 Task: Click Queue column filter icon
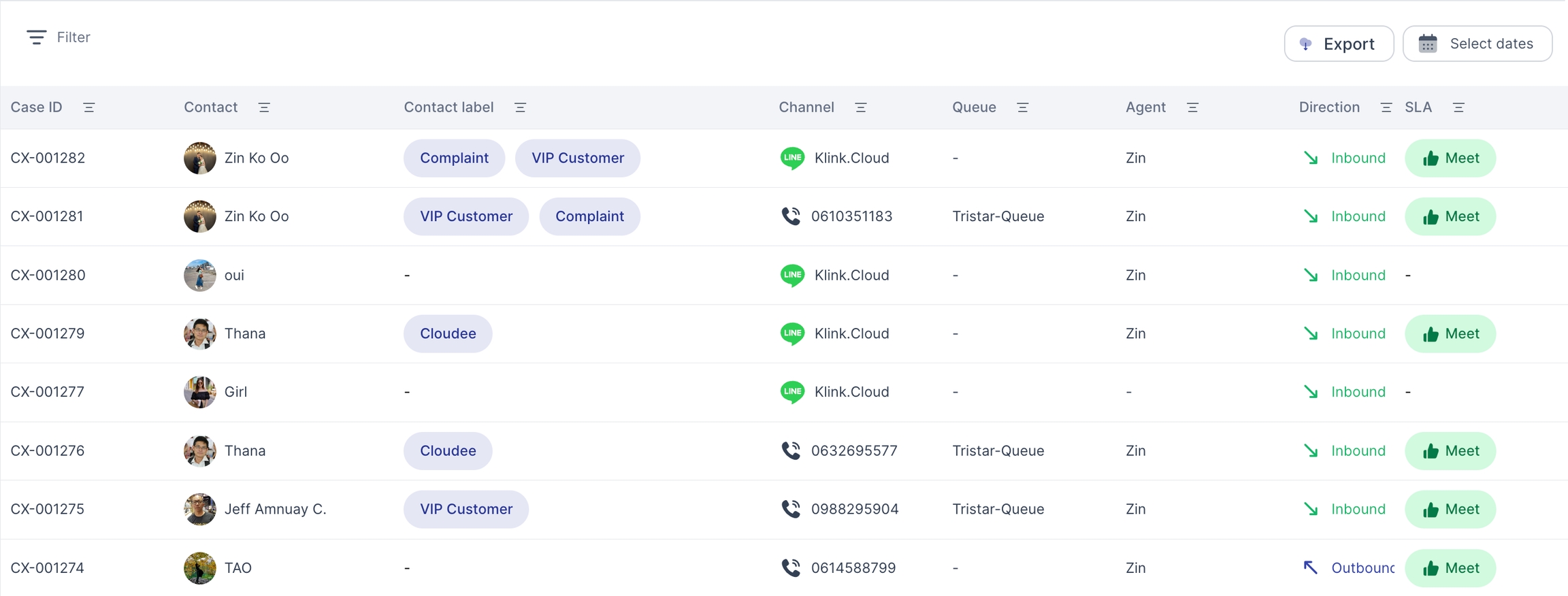(1022, 107)
